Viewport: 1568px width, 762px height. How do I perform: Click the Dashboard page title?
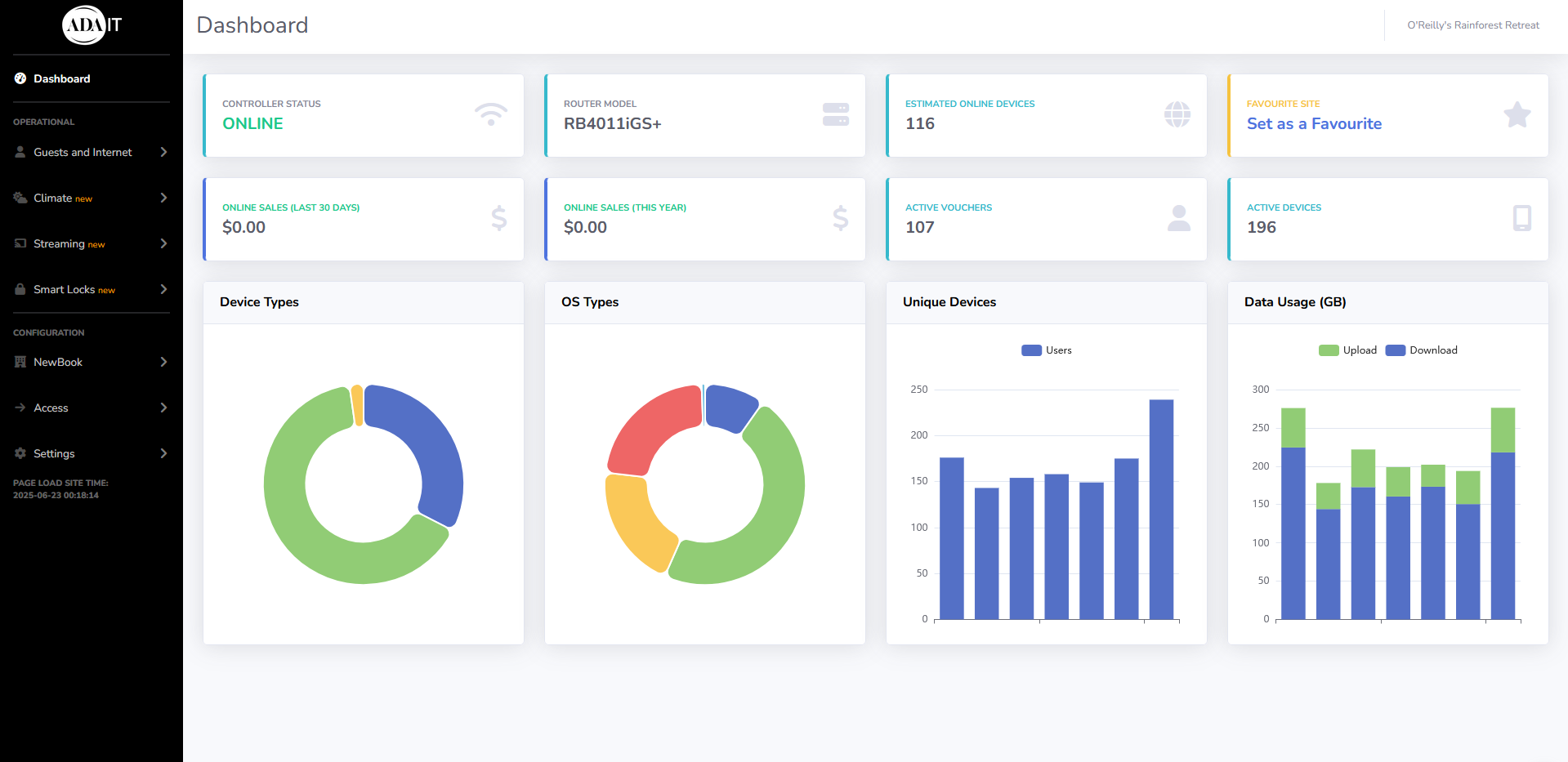coord(252,25)
